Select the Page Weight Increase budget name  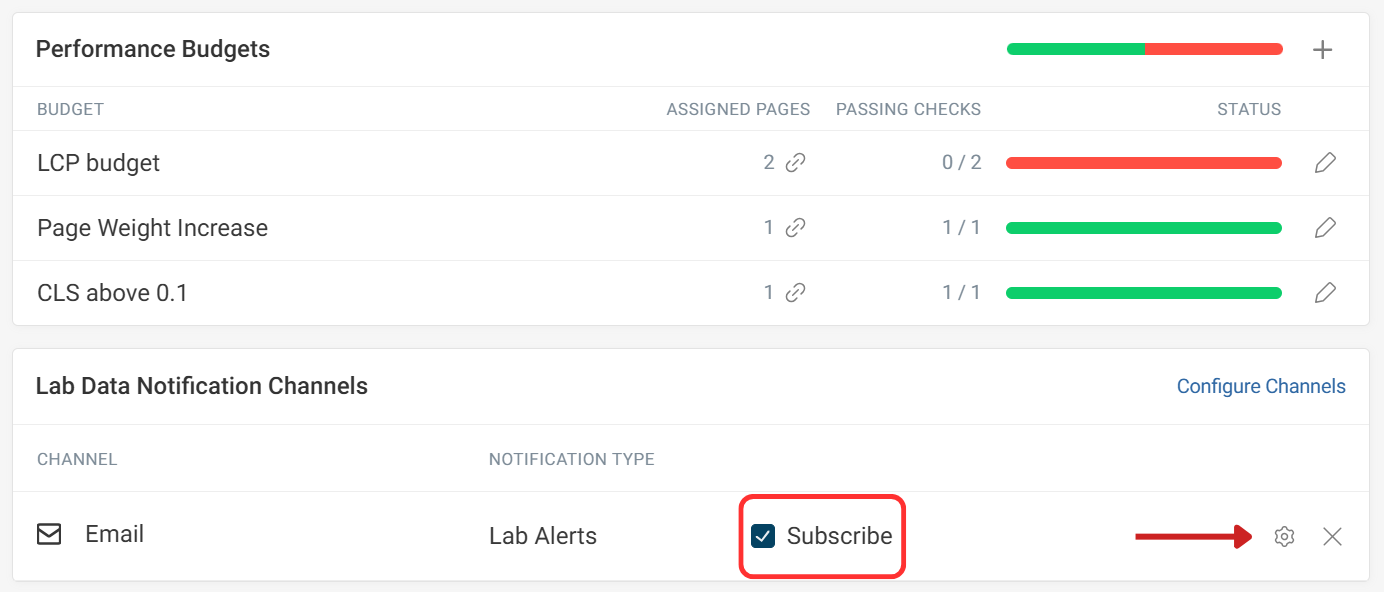(x=153, y=228)
